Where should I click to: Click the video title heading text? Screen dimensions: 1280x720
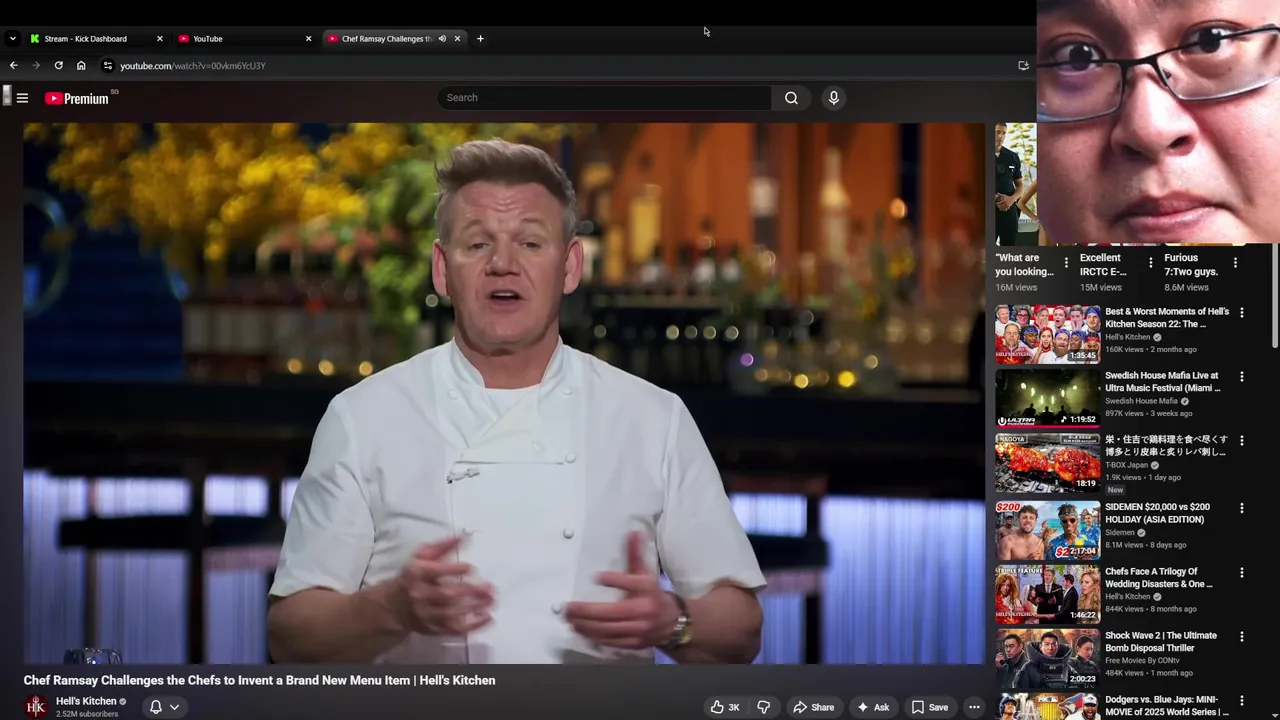coord(260,680)
